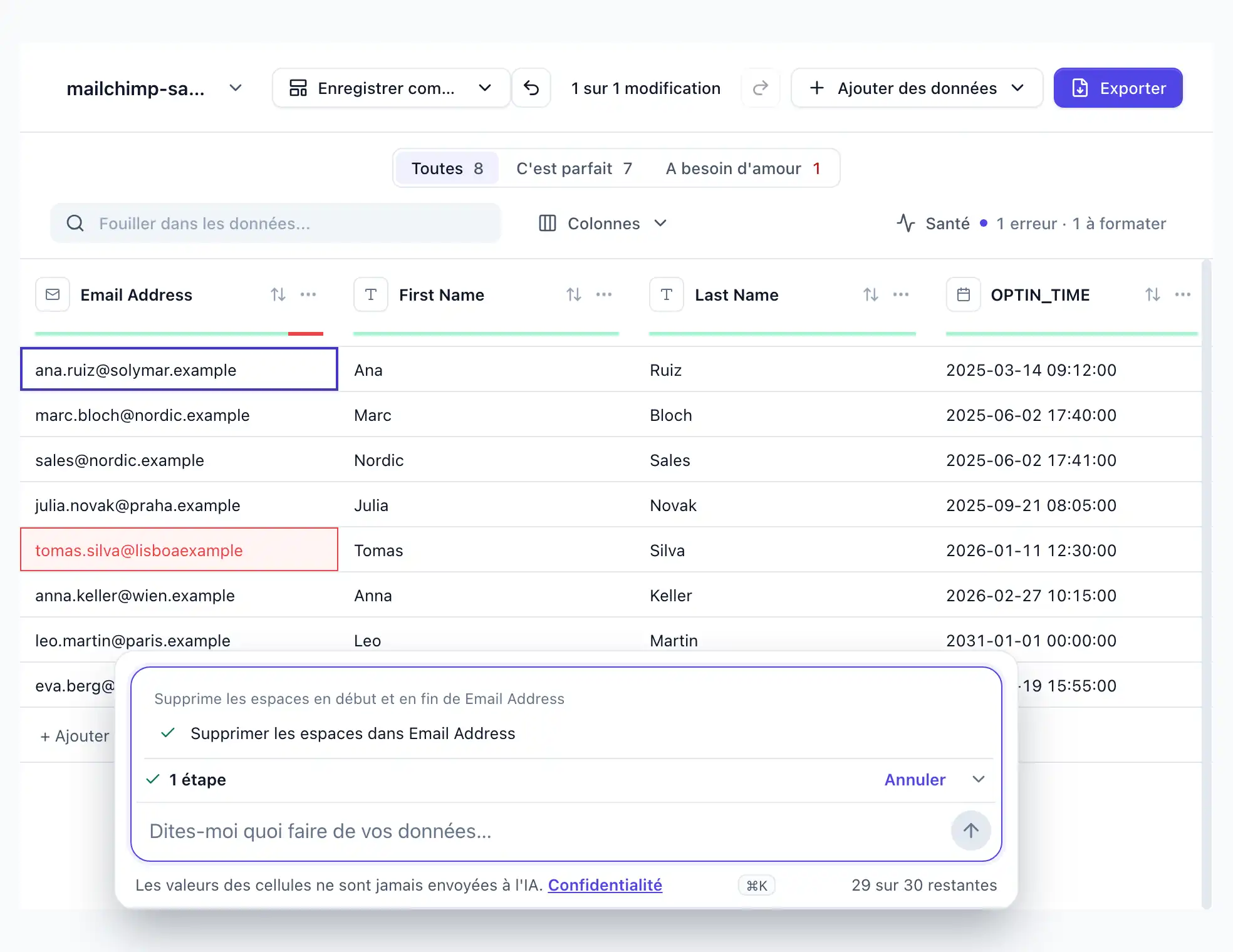Click the Santé health pulse icon
This screenshot has width=1233, height=952.
pos(906,223)
